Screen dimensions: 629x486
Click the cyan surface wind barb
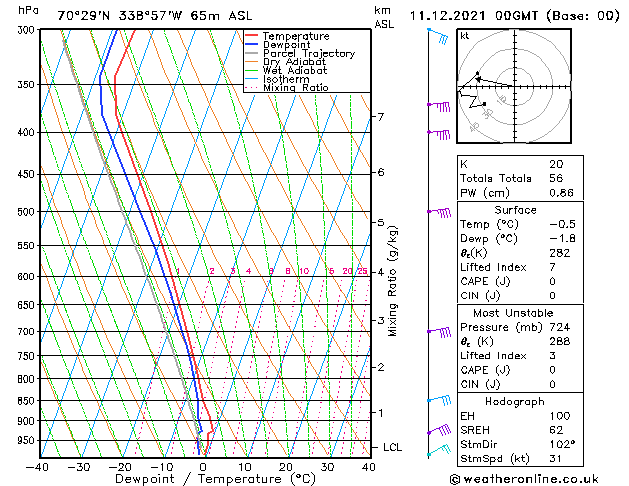pos(439,450)
